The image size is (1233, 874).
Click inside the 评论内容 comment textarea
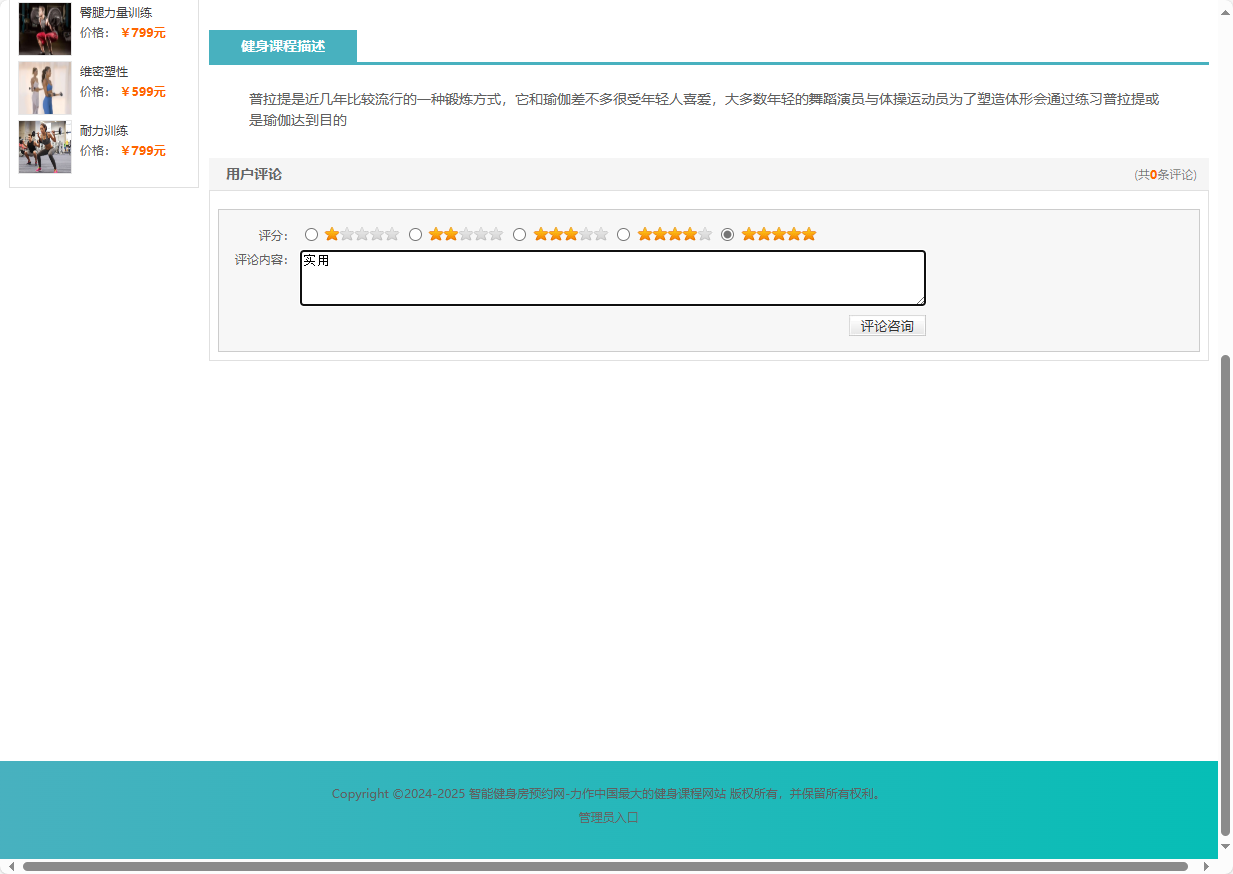pos(612,277)
